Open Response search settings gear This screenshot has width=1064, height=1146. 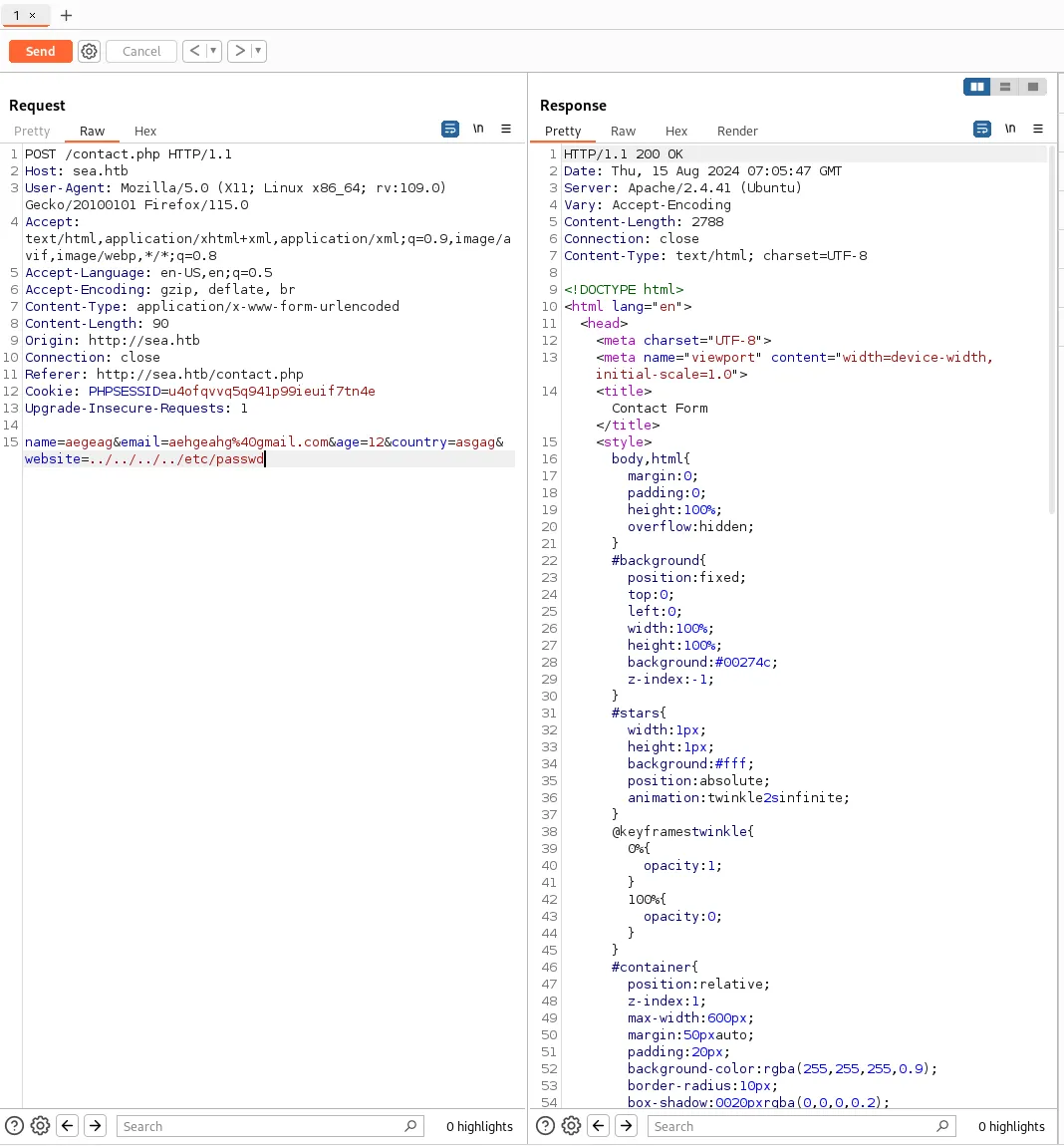572,1125
